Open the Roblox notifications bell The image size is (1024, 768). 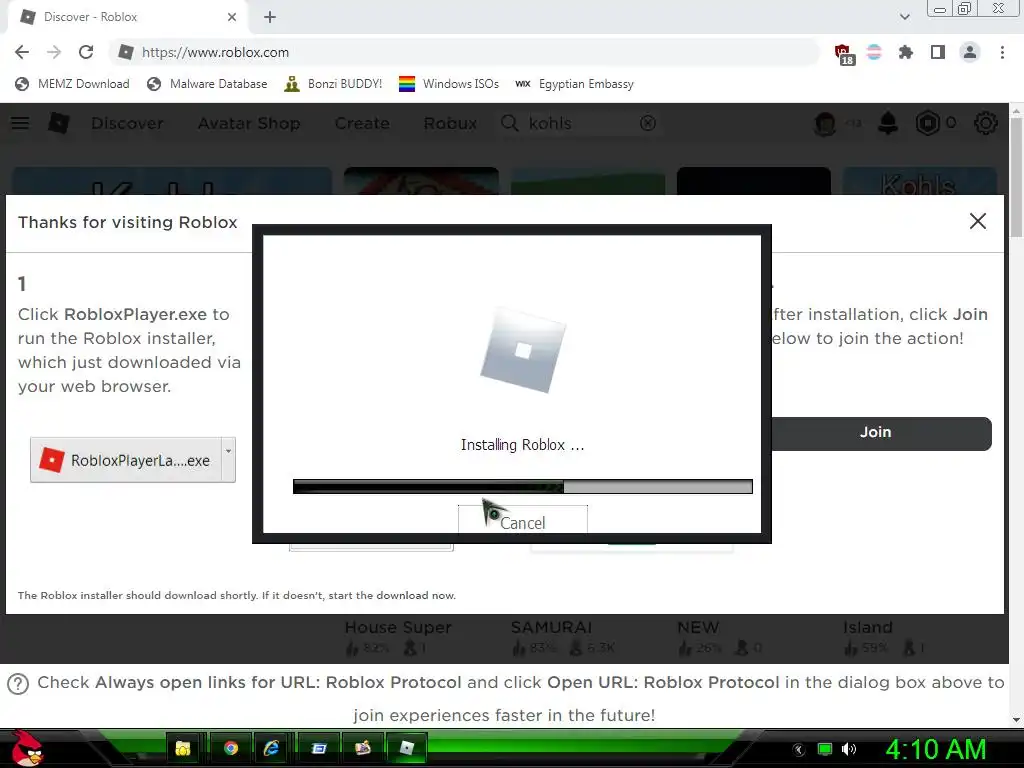(x=888, y=123)
